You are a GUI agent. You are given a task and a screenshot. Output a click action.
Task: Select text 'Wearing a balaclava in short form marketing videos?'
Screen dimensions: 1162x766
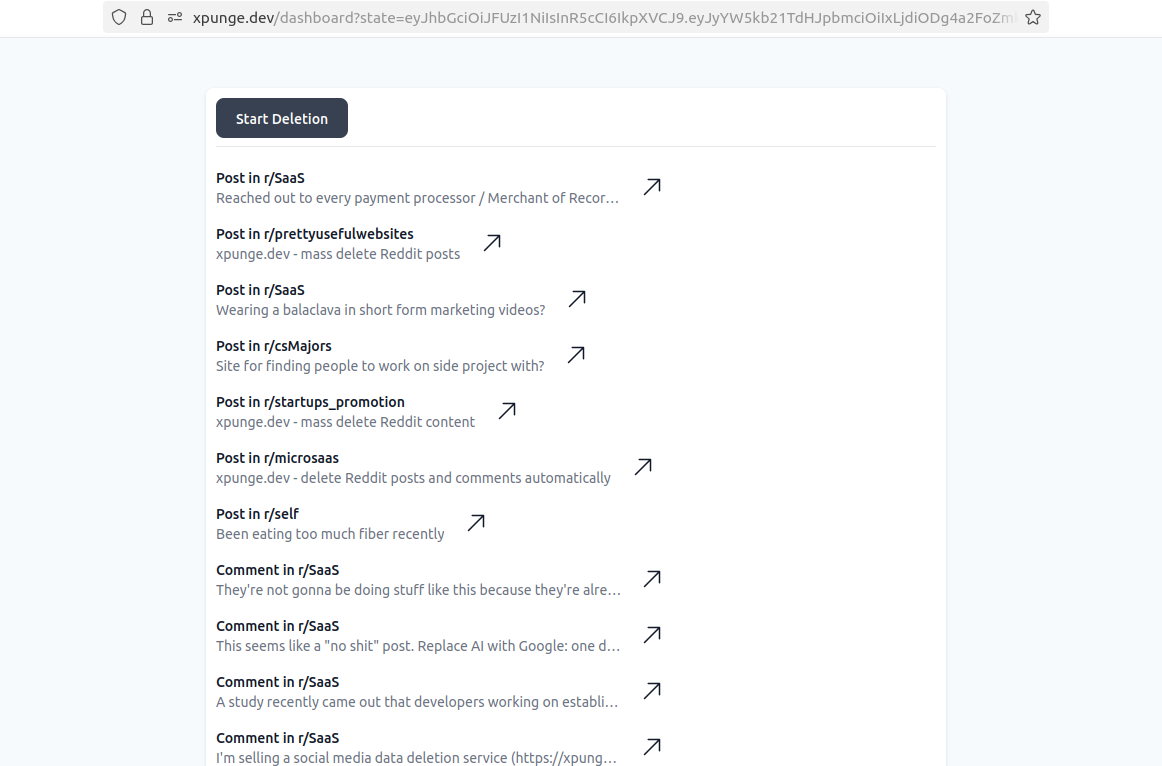coord(380,310)
